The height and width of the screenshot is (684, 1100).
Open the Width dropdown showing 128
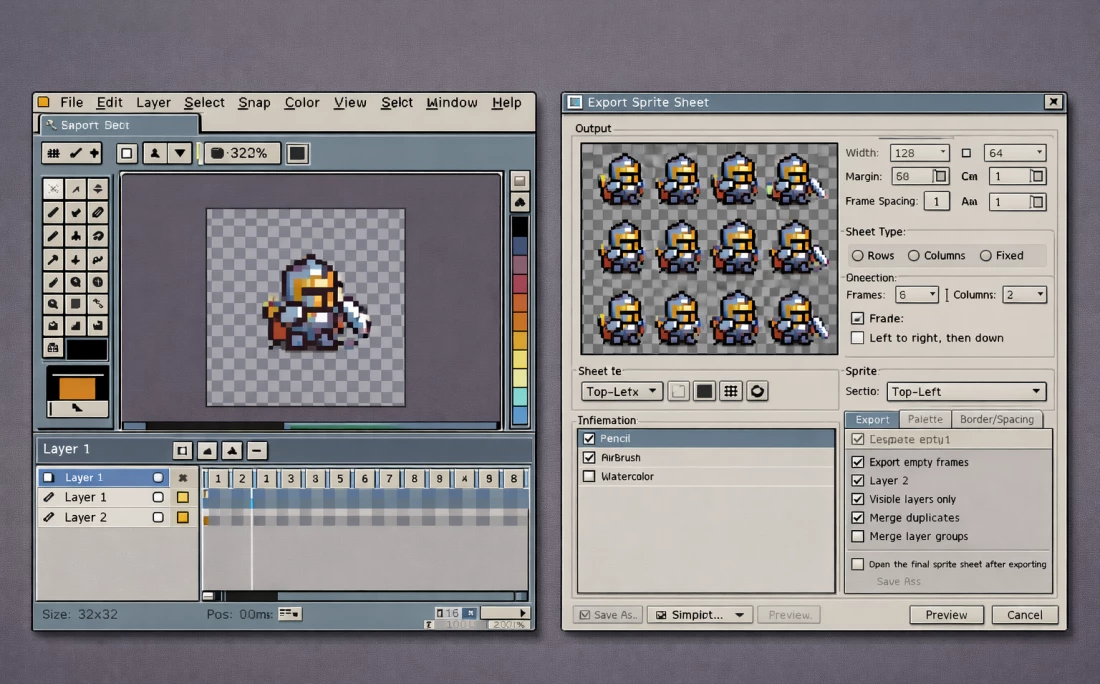919,153
